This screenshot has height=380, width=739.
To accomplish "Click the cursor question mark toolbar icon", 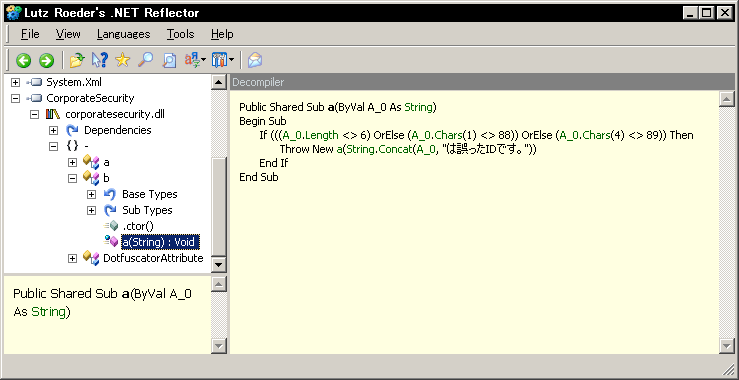I will coord(99,60).
